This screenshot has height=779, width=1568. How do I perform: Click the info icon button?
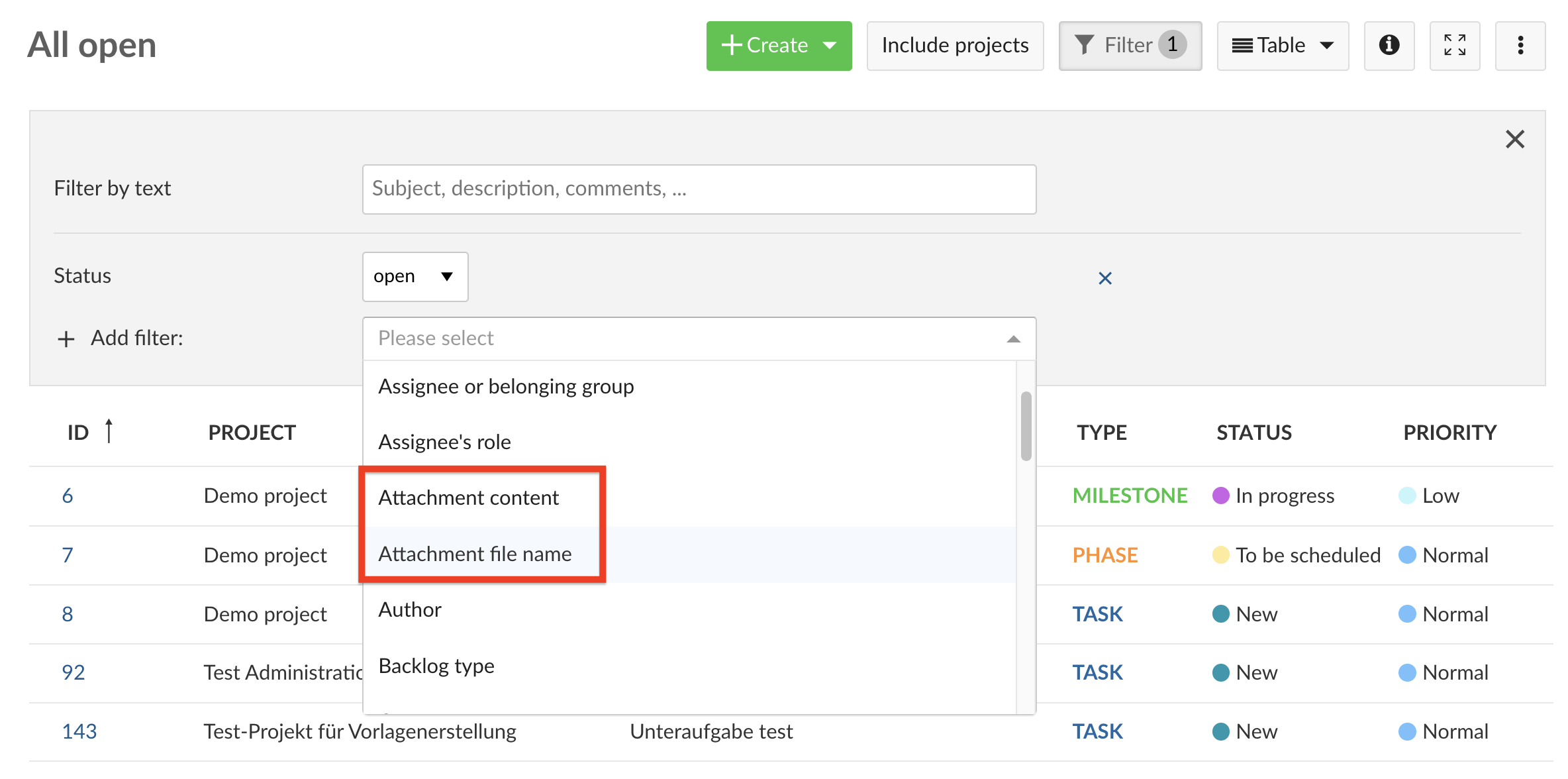point(1389,45)
